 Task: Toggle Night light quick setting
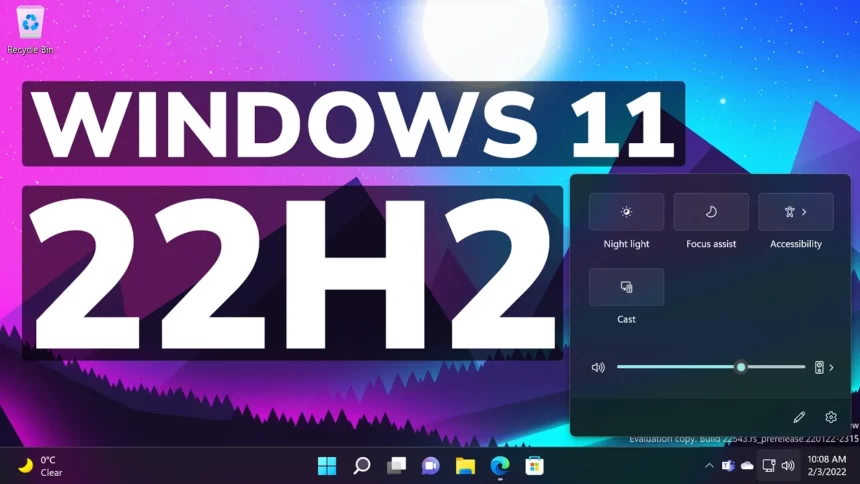626,212
